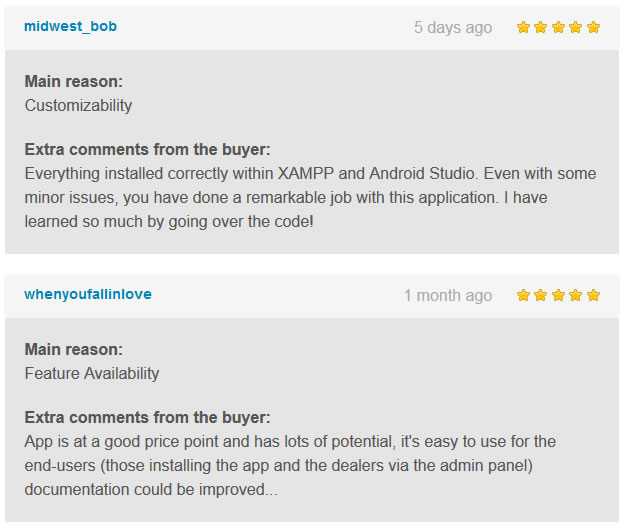Click whenyoufallinlove's review comment about documentation
Image resolution: width=626 pixels, height=529 pixels.
tap(290, 466)
